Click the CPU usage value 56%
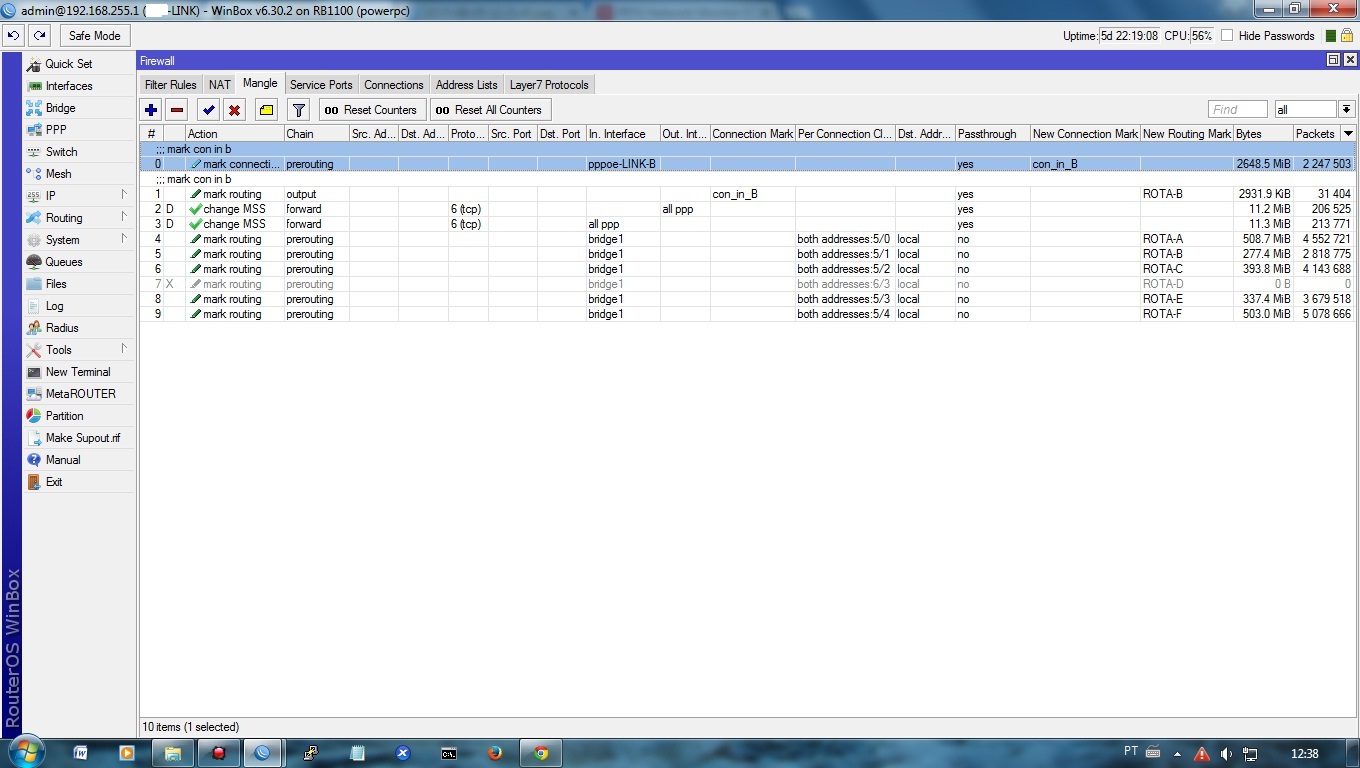This screenshot has height=768, width=1360. tap(1201, 36)
